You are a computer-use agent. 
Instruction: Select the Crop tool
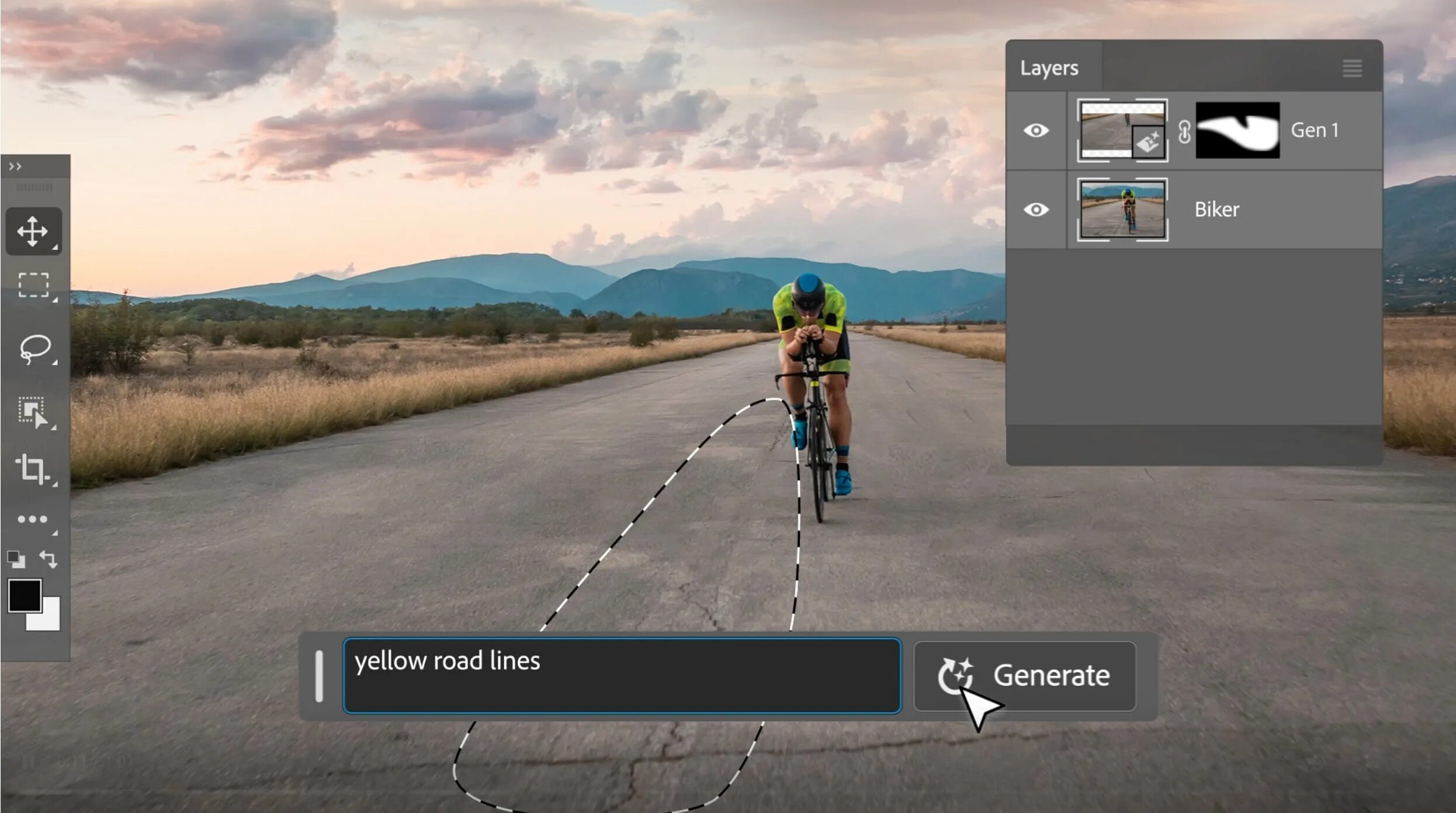pos(32,469)
